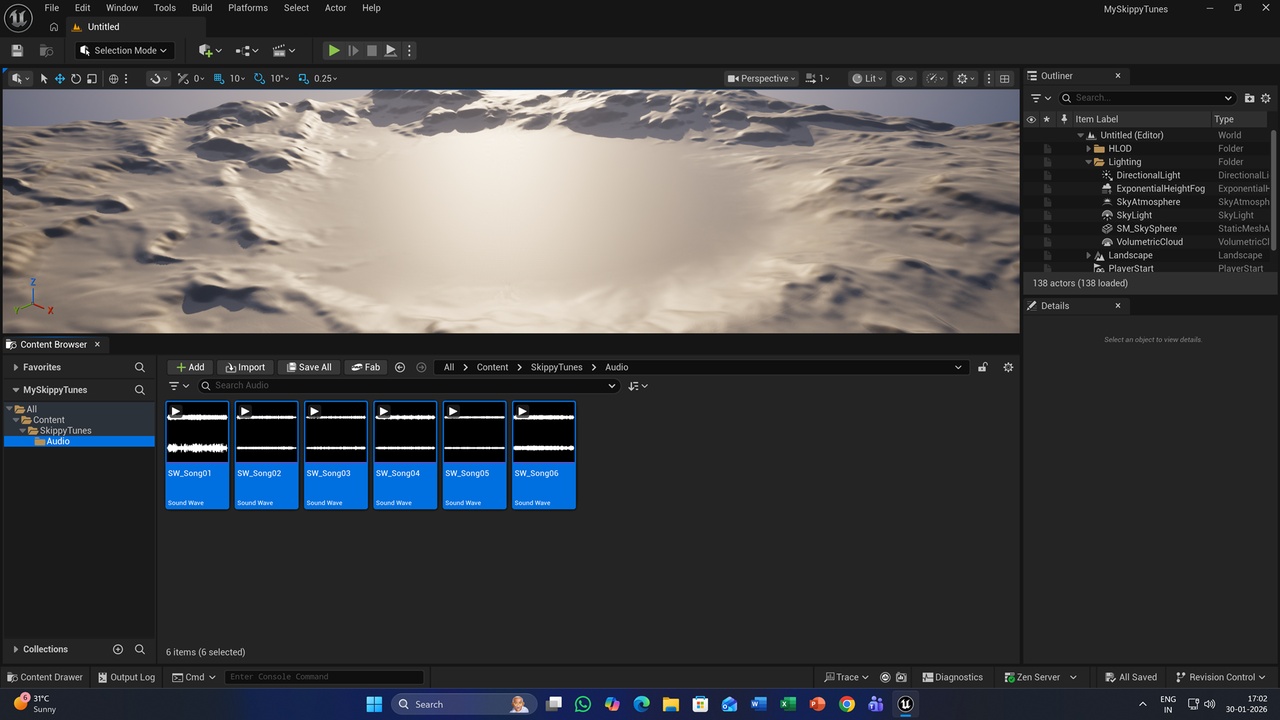Open rotation snap 10° dropdown

(280, 78)
